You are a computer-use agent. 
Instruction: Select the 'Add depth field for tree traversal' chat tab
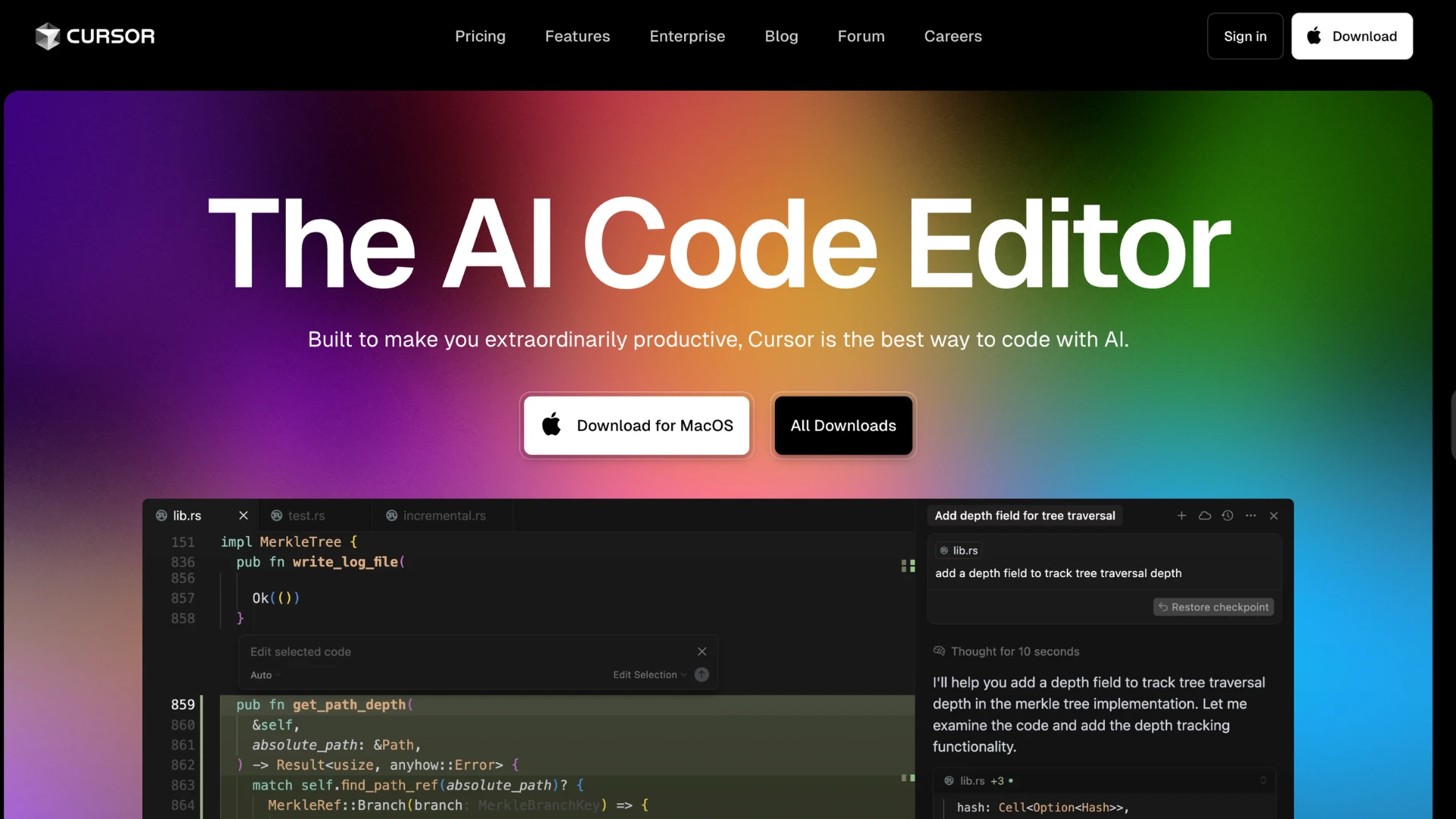click(x=1025, y=516)
